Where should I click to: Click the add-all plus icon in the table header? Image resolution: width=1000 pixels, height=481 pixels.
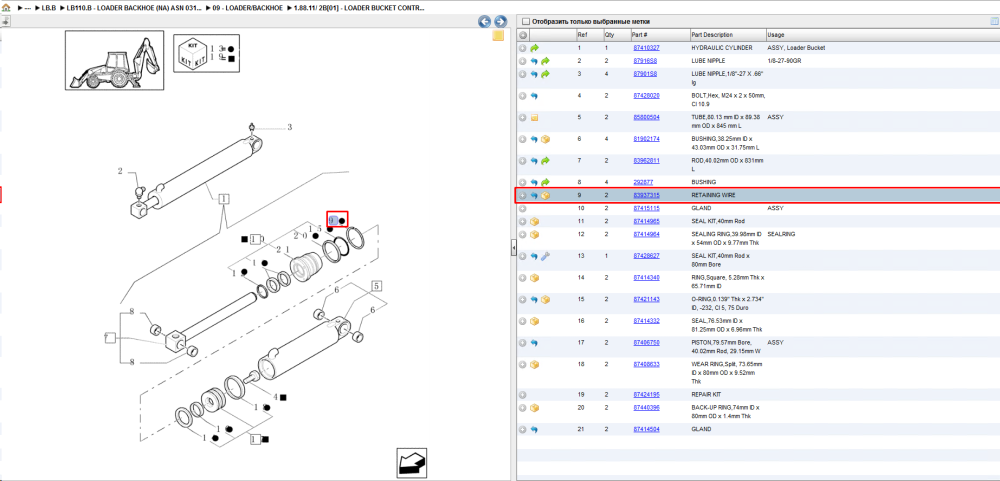[x=522, y=35]
